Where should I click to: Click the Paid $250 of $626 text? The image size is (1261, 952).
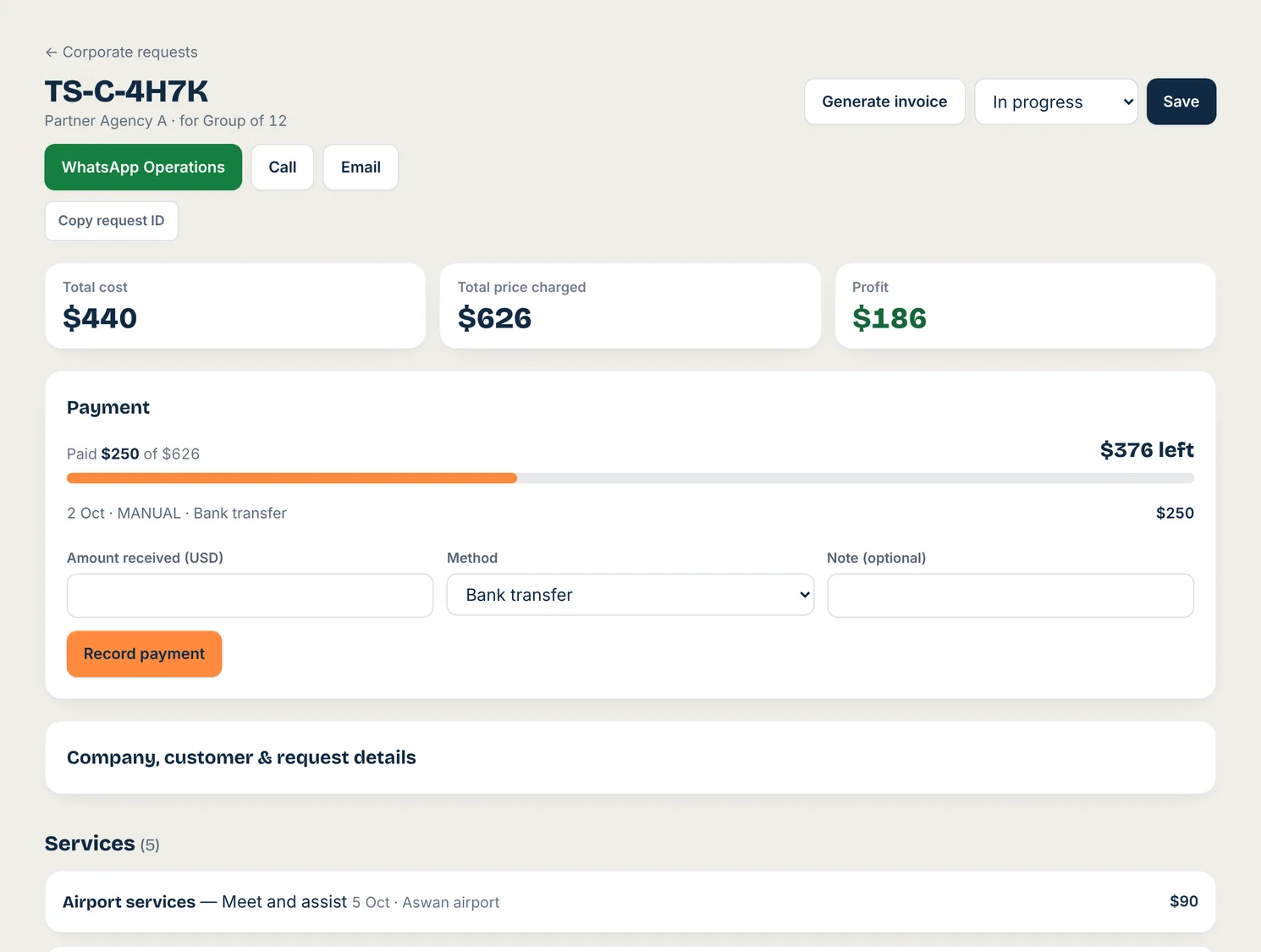click(x=134, y=454)
